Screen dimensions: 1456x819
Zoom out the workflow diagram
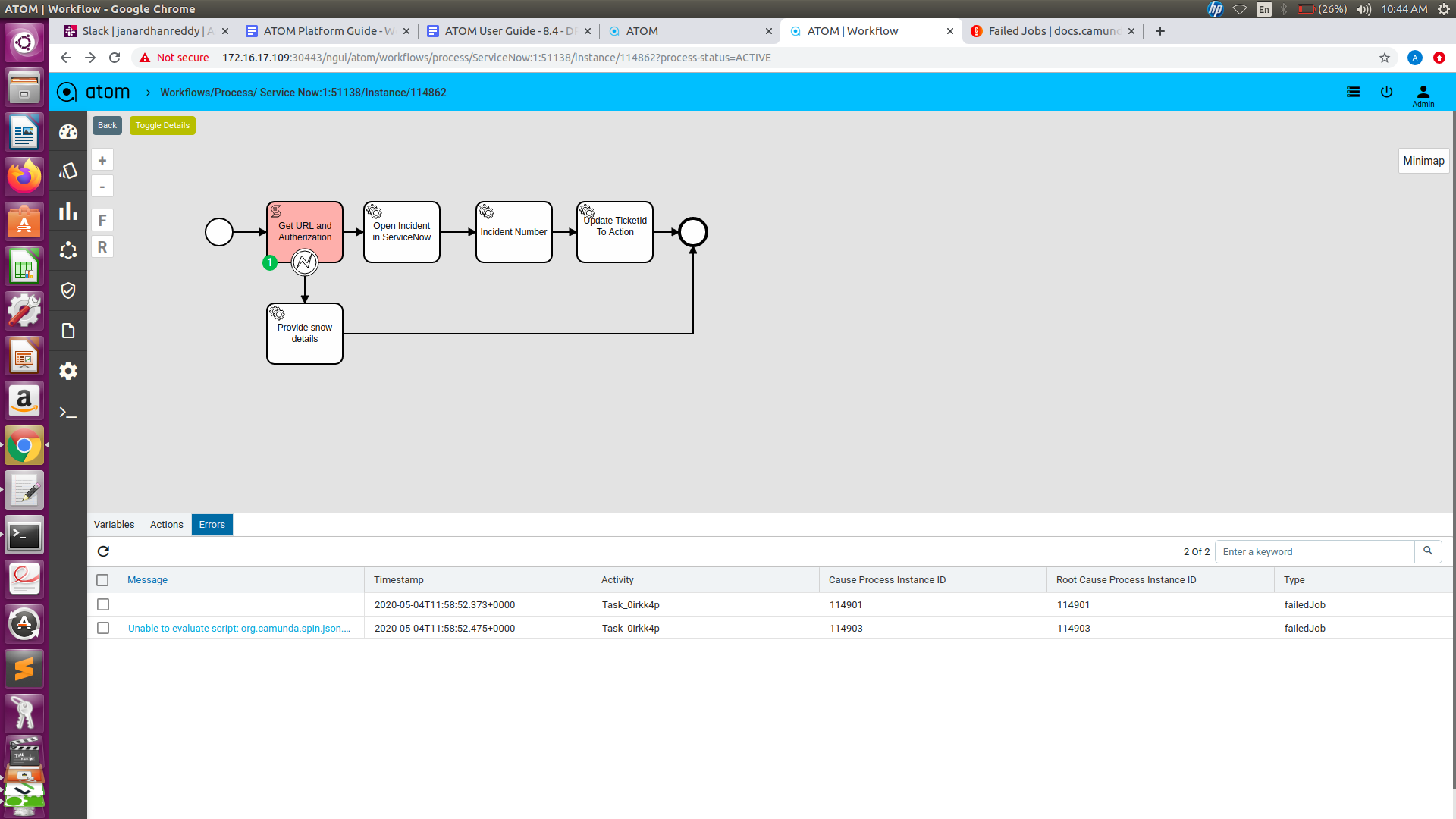click(102, 187)
